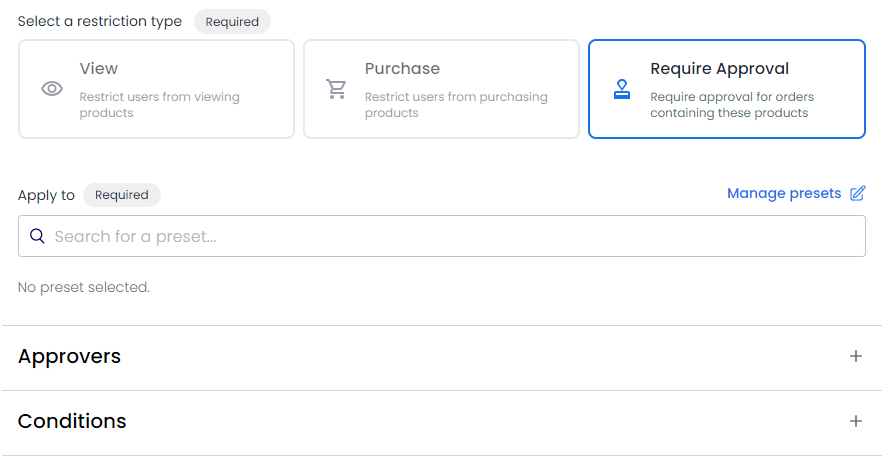Click 'Restrict users from purchasing products' text
This screenshot has height=470, width=885.
coord(456,105)
